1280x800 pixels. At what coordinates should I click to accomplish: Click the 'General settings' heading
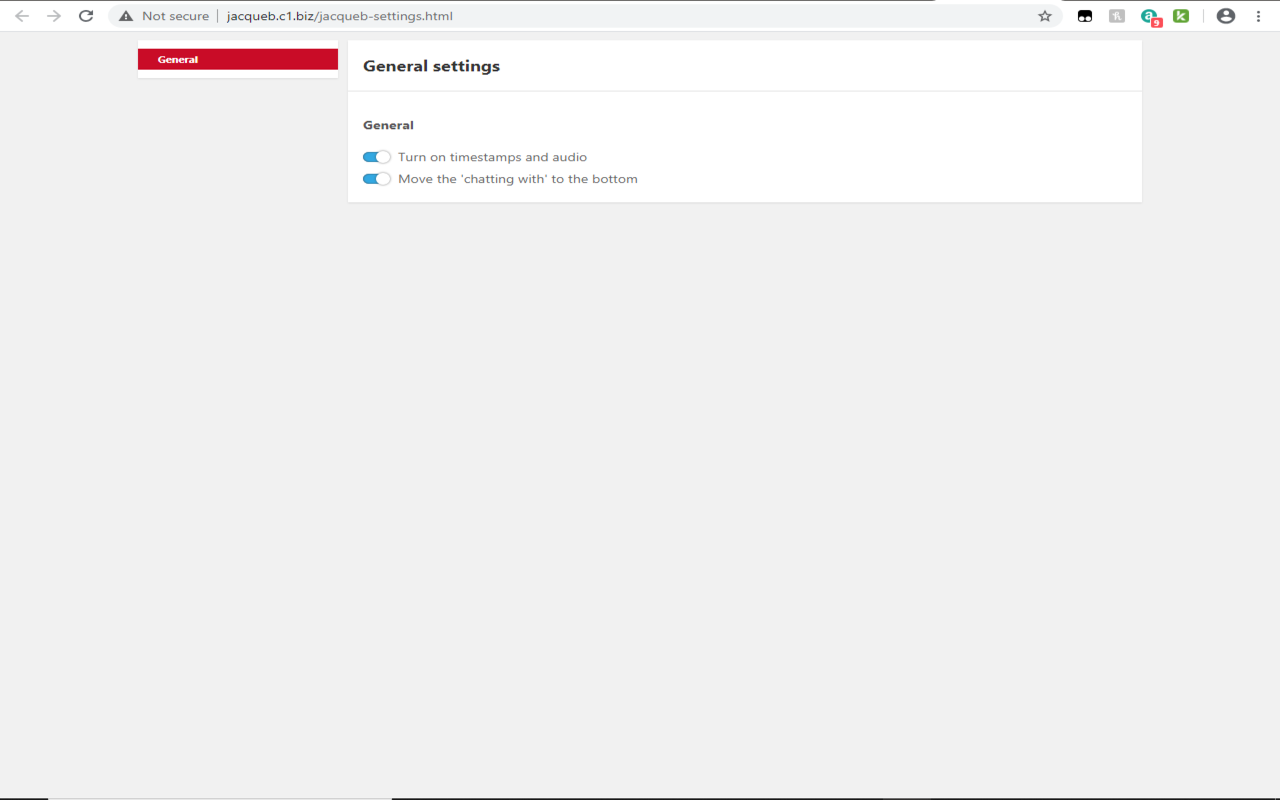pyautogui.click(x=431, y=66)
